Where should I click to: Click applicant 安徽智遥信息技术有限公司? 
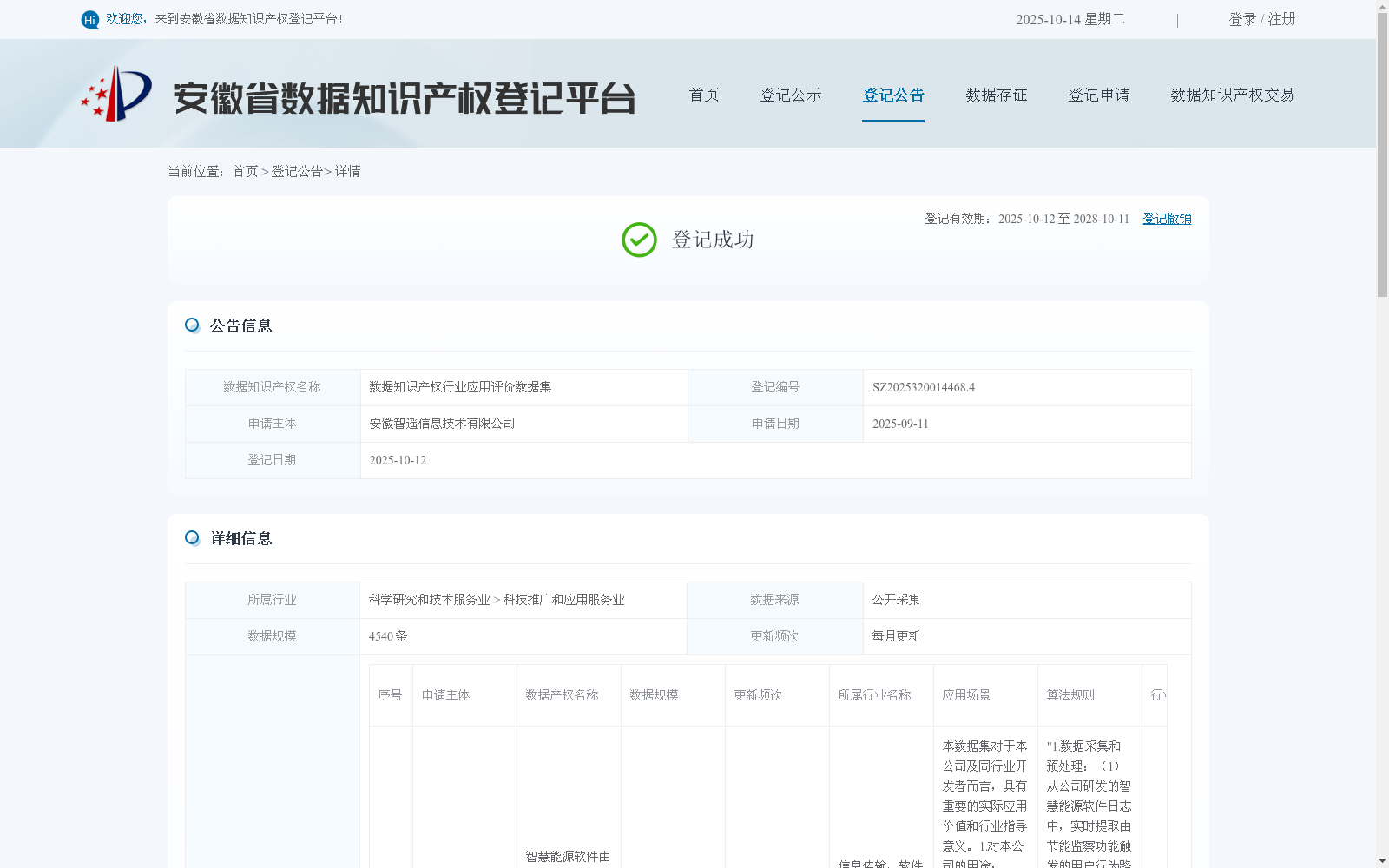coord(442,424)
